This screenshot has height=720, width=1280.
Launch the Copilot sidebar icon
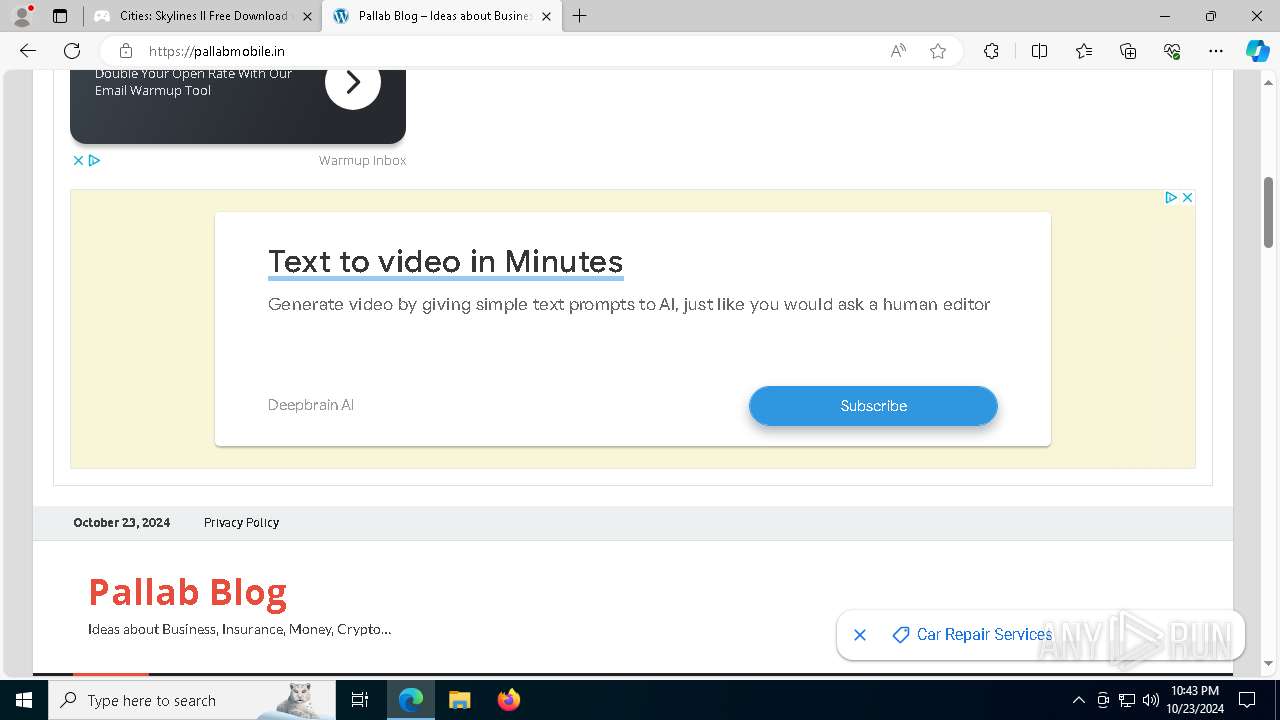(x=1257, y=51)
